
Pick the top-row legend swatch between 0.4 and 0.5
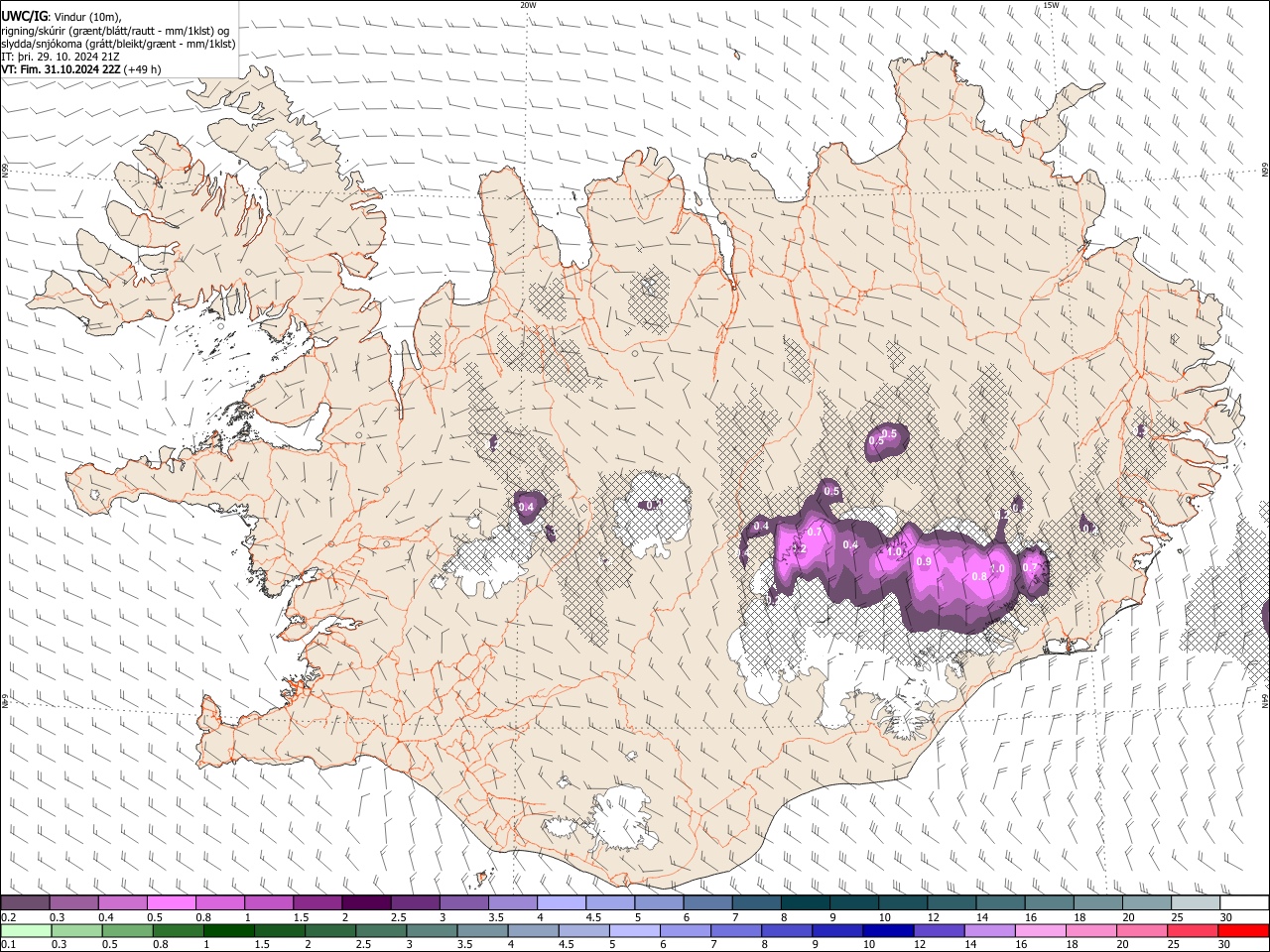[122, 903]
